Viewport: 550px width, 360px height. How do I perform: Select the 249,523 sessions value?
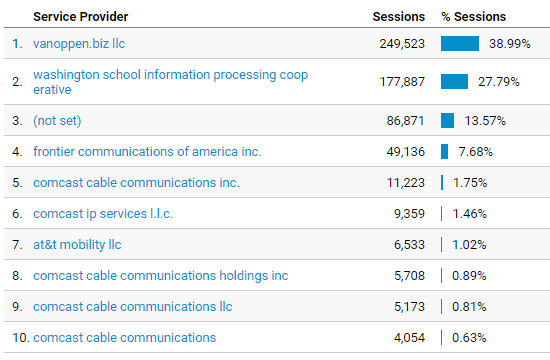point(402,44)
